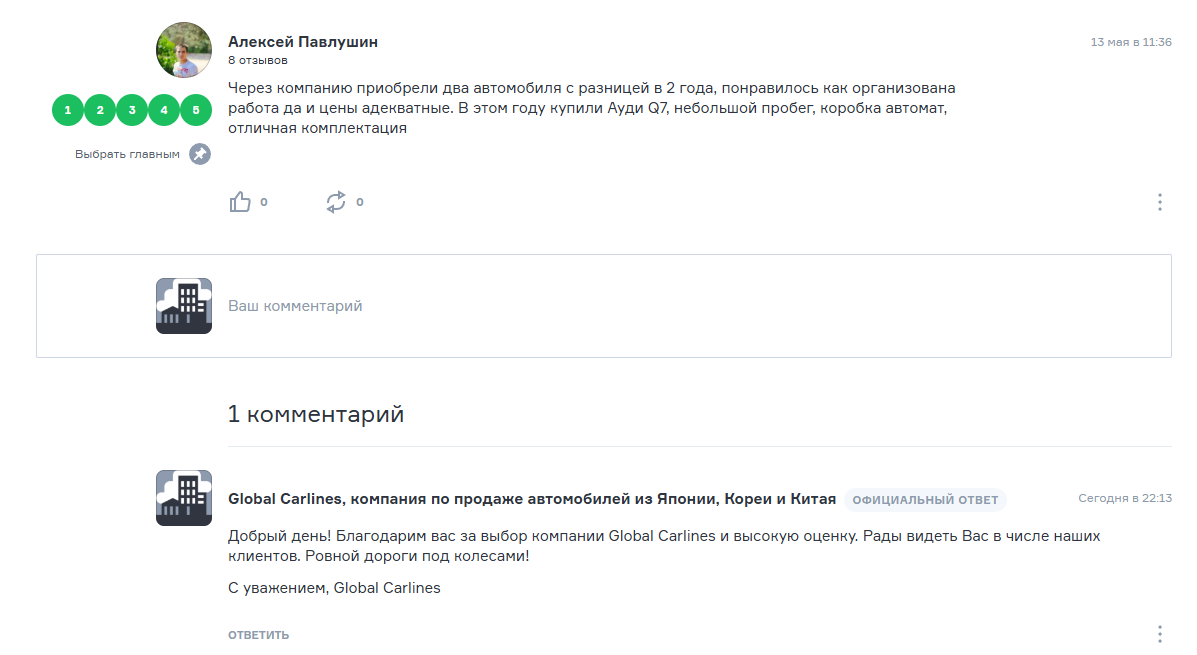Click reply text starting Добрый день
1197x655 pixels.
point(664,546)
